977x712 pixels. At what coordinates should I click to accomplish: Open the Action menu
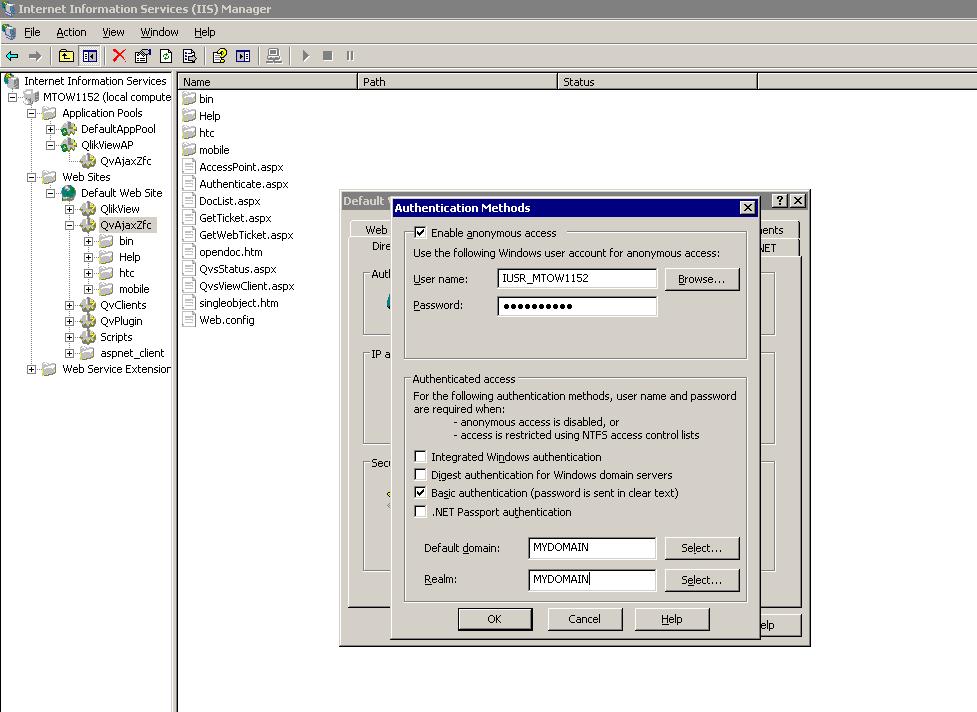tap(71, 32)
